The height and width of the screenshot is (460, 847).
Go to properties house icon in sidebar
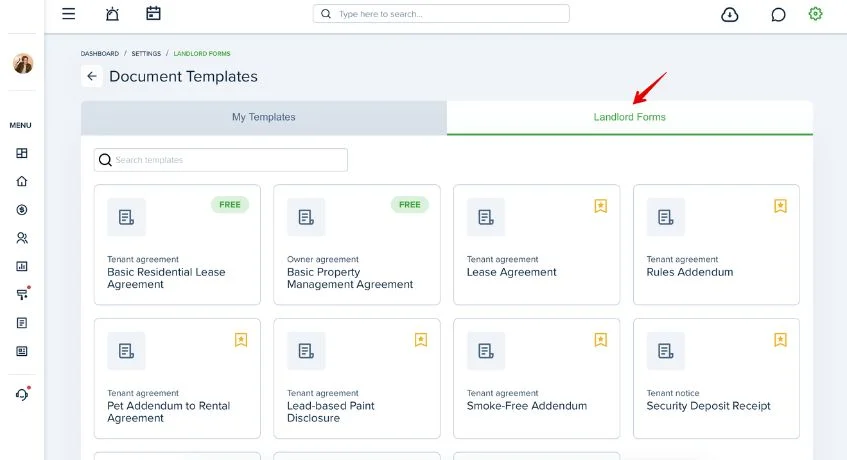coord(22,181)
